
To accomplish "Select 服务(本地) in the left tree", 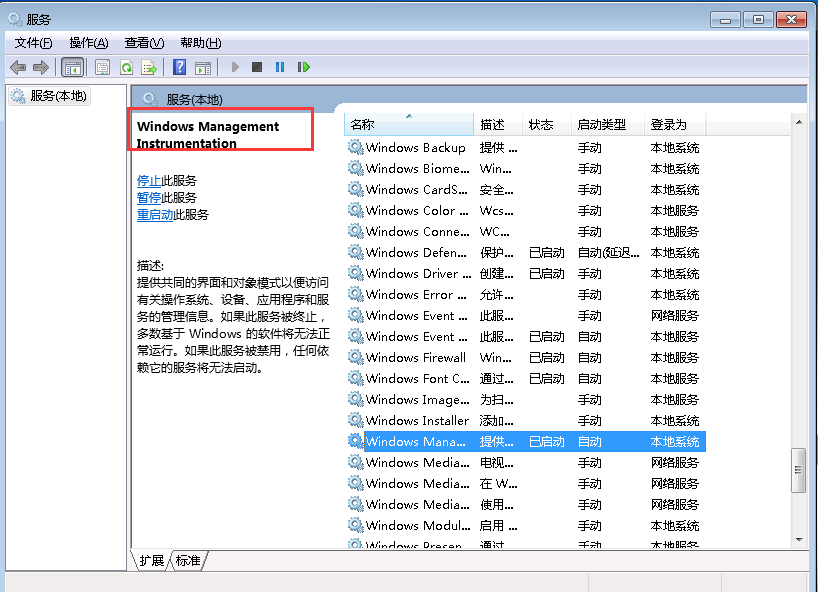I will point(58,96).
